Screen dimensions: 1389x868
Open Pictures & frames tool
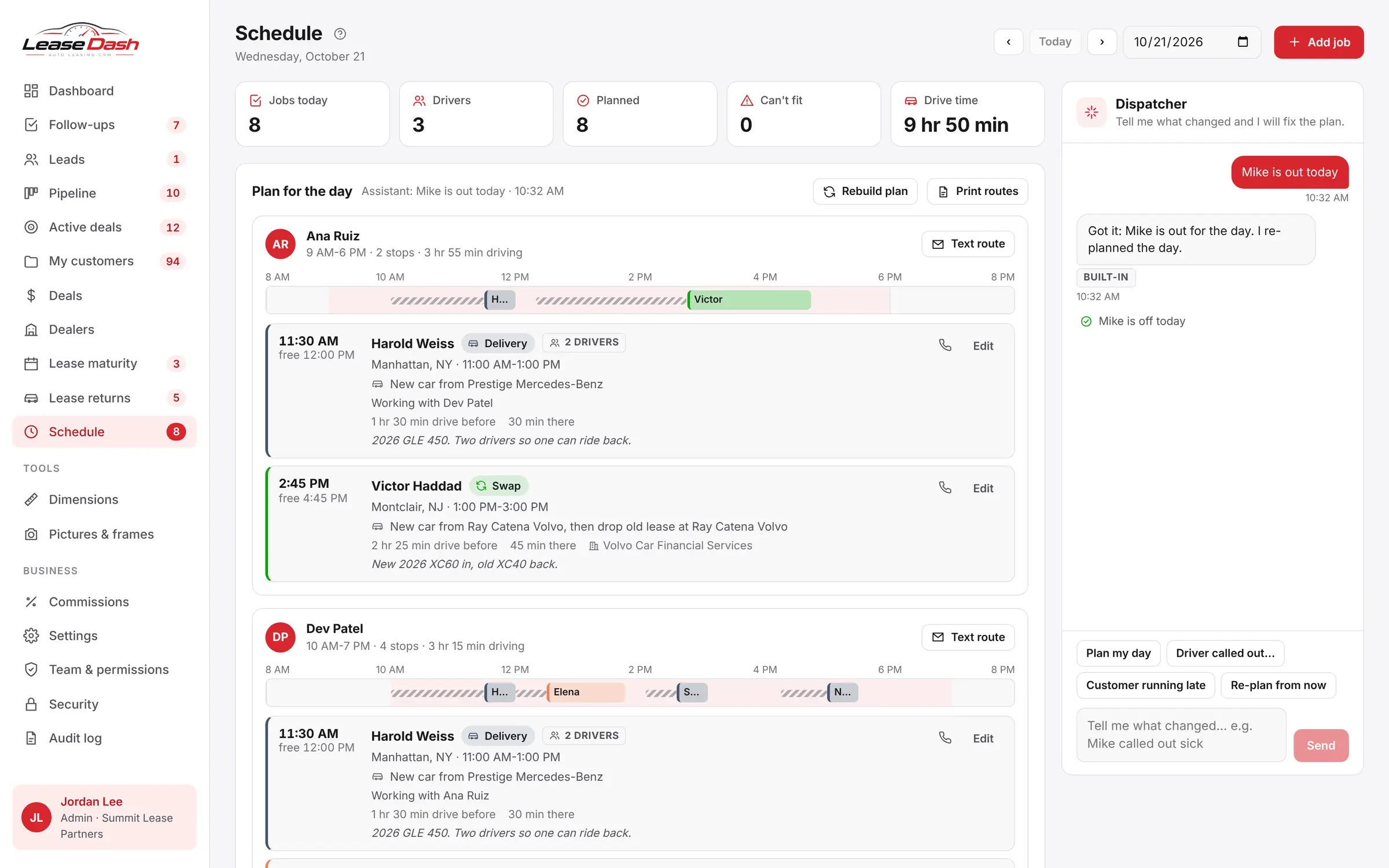pos(104,534)
